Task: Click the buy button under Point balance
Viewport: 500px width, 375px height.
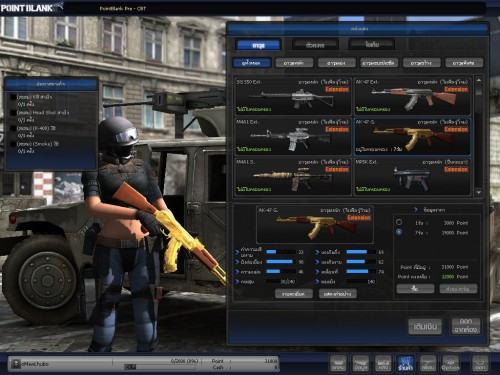Action: click(x=415, y=289)
